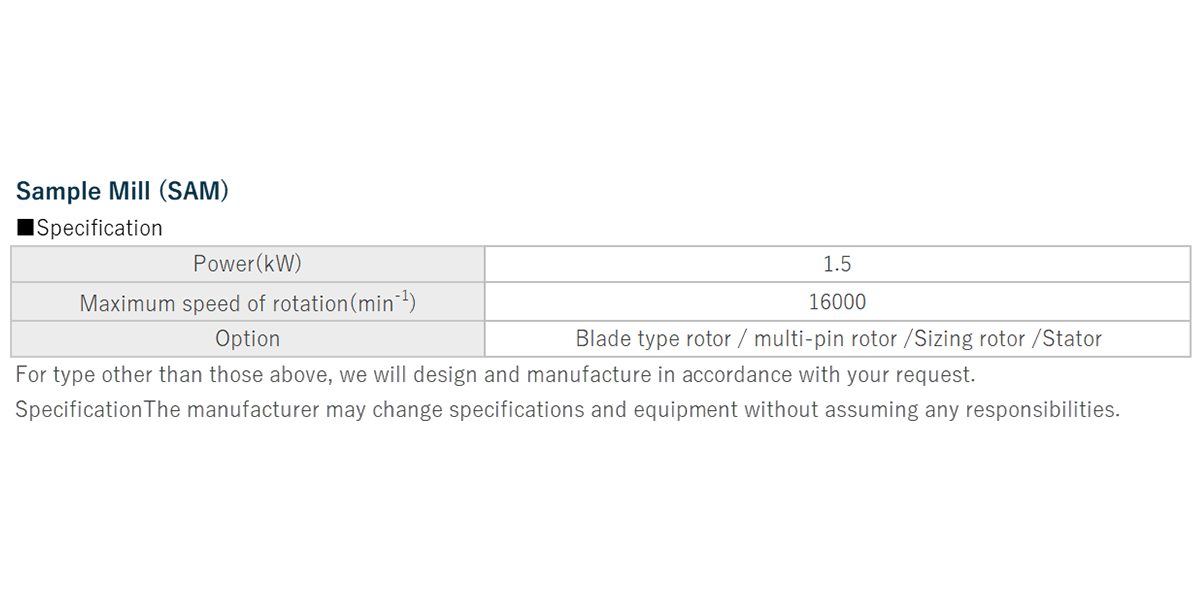This screenshot has height=600, width=1200.
Task: Click the Option row label cell
Action: pos(247,339)
